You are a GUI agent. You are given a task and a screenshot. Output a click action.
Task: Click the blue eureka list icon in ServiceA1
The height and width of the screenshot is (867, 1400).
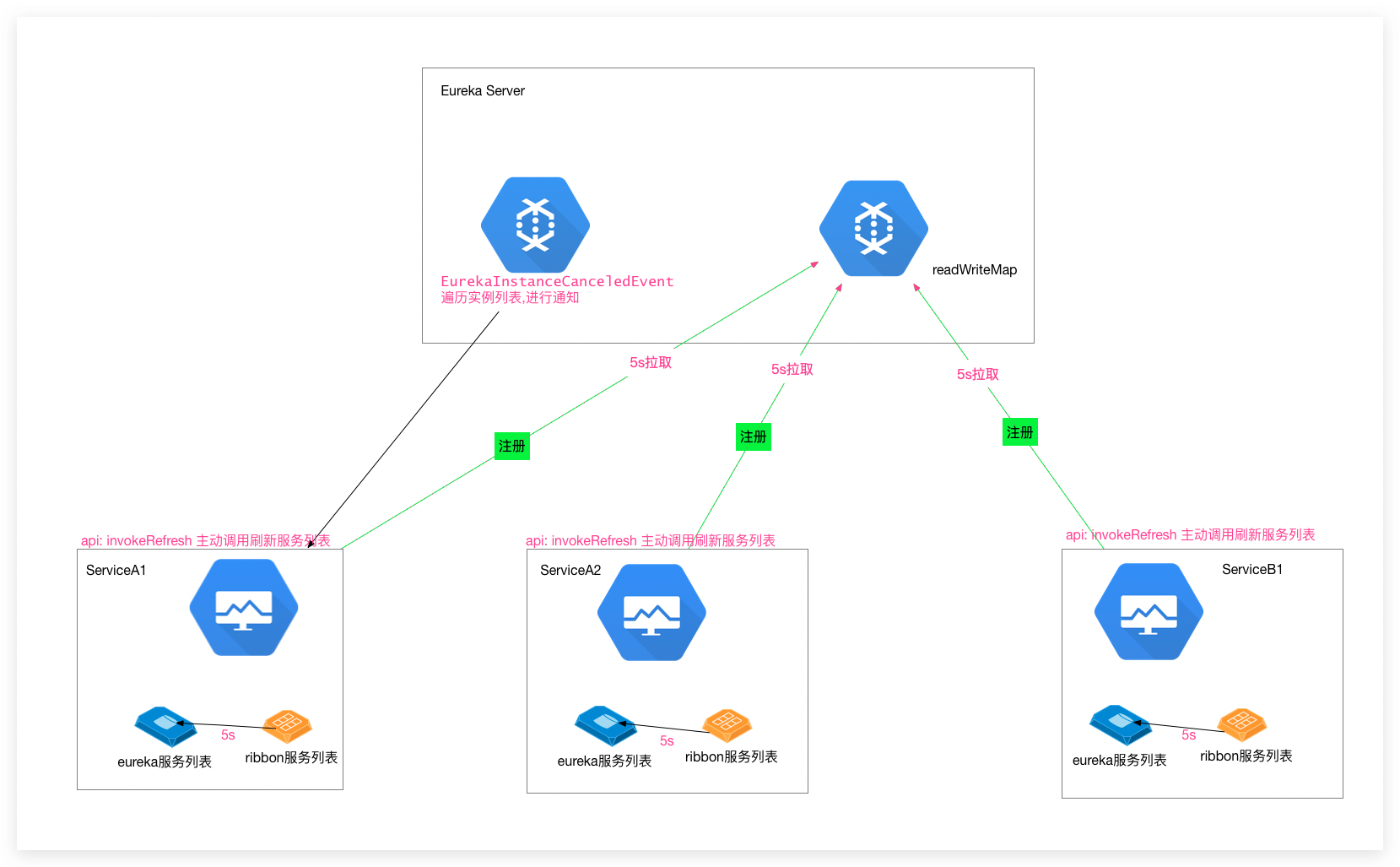tap(165, 726)
